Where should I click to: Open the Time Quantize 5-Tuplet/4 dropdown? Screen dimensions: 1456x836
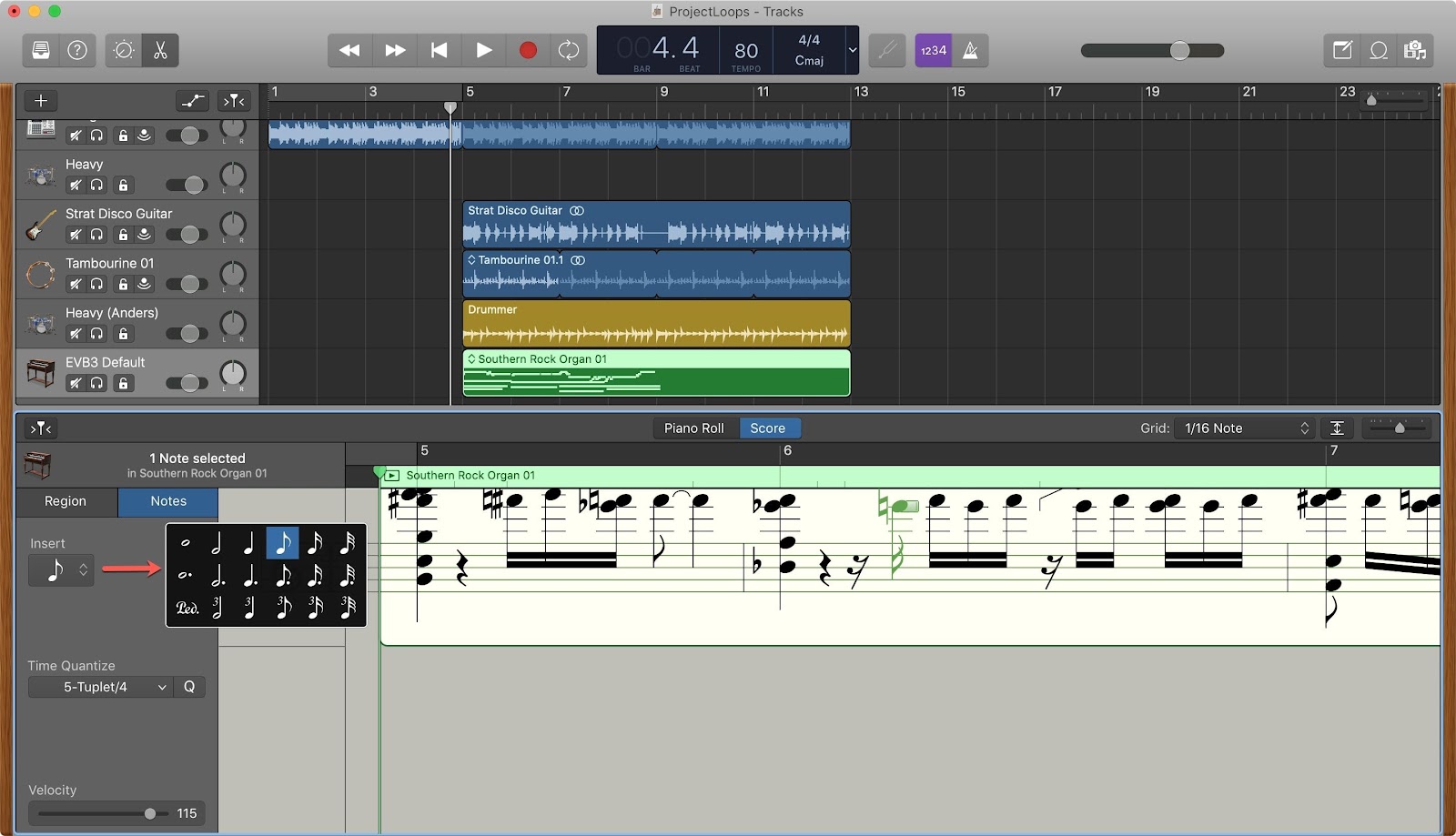pyautogui.click(x=100, y=687)
